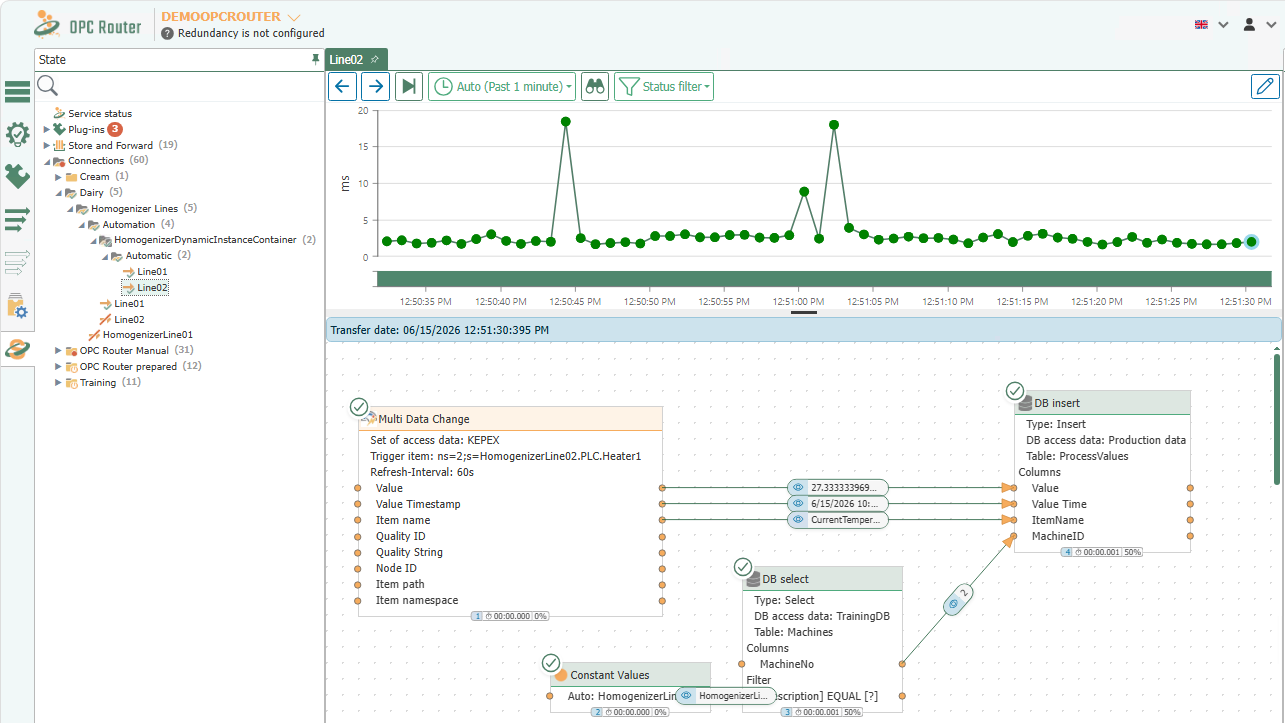
Task: Collapse the Dairy folder node
Action: coord(58,193)
